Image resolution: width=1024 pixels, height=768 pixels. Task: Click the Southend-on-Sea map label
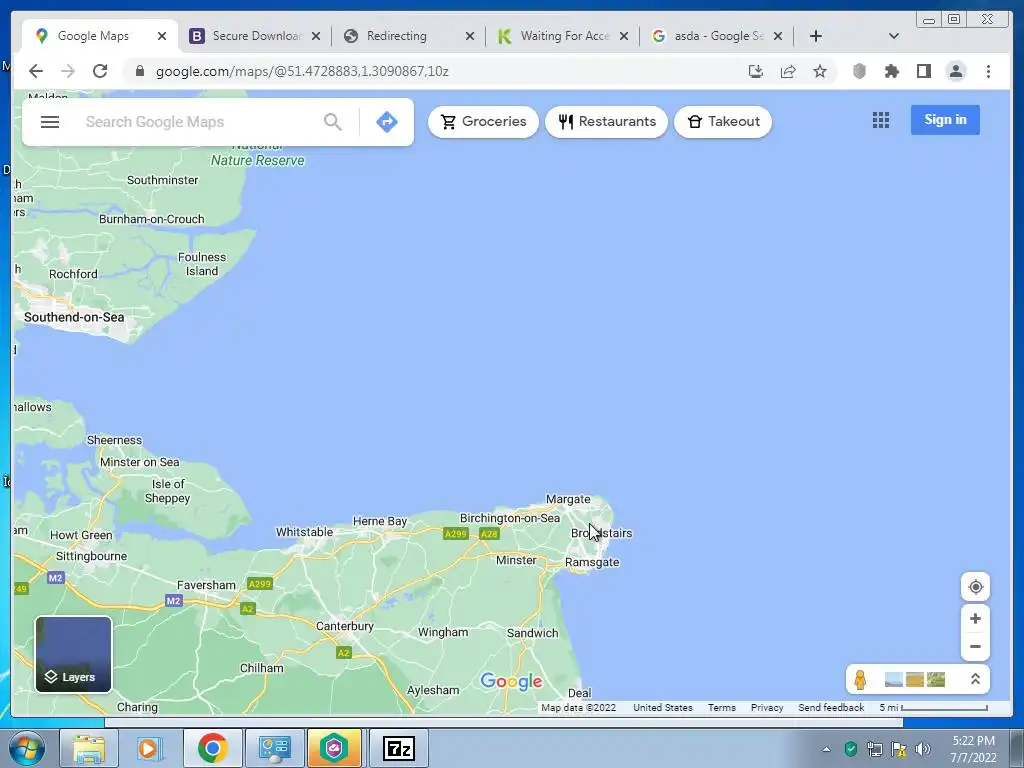pos(74,317)
